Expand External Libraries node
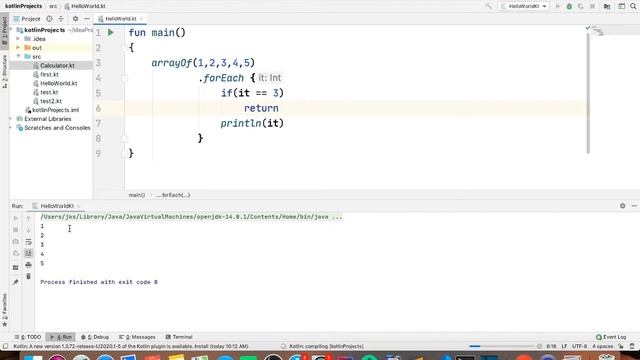This screenshot has height=360, width=640. [x=11, y=119]
